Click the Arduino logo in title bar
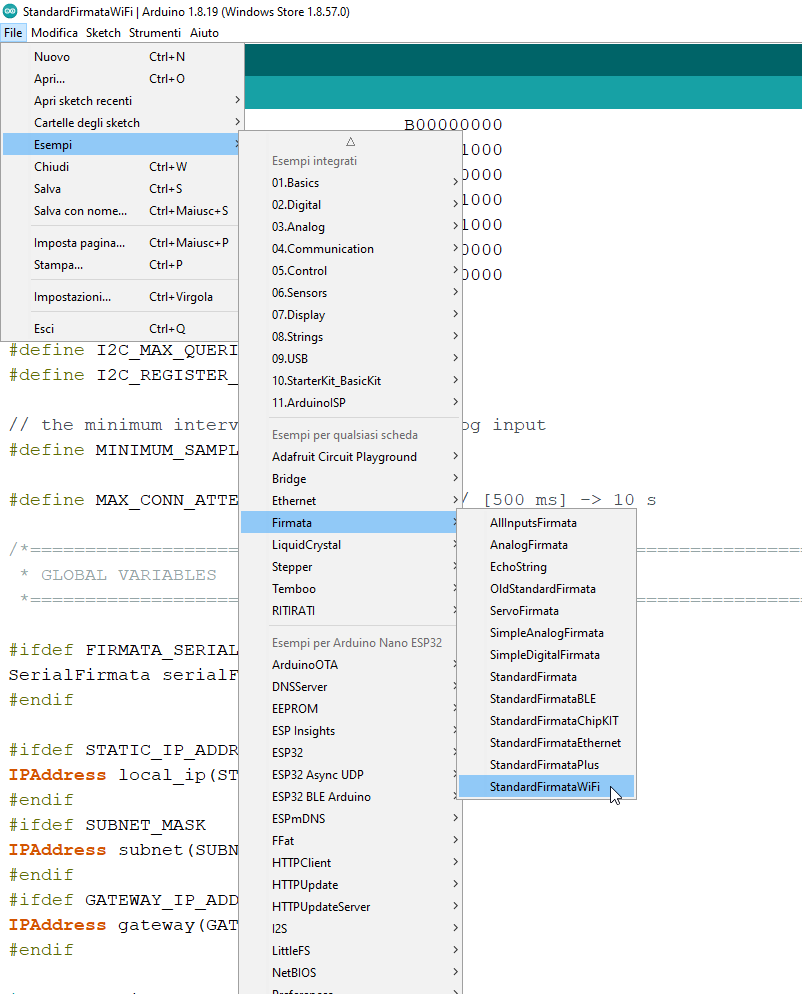Image resolution: width=802 pixels, height=994 pixels. [x=10, y=11]
